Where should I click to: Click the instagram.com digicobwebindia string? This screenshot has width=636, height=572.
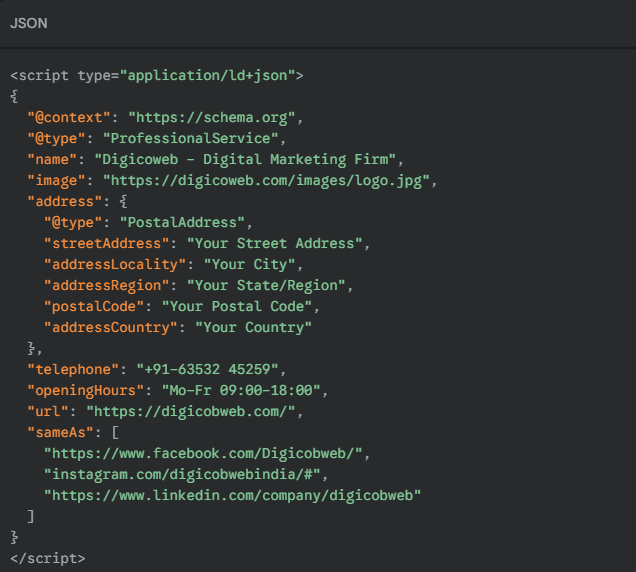(x=182, y=475)
